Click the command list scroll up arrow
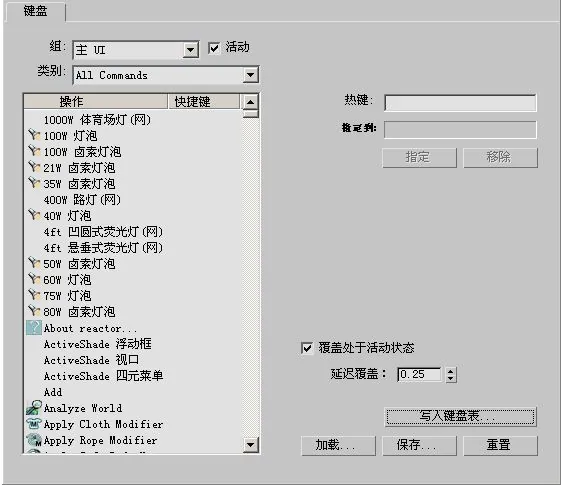 click(251, 102)
